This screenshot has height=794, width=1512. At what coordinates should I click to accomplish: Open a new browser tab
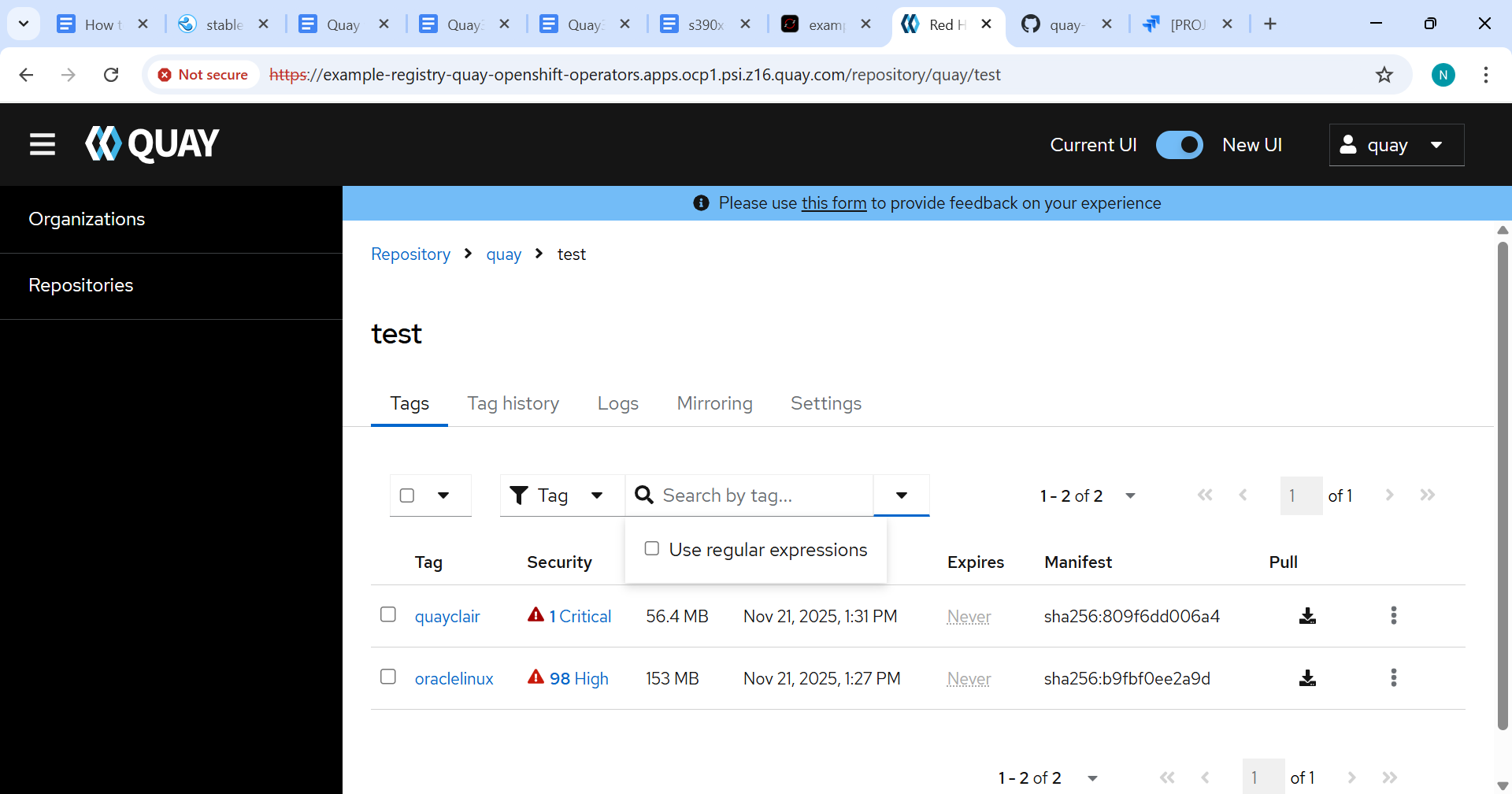(x=1269, y=24)
